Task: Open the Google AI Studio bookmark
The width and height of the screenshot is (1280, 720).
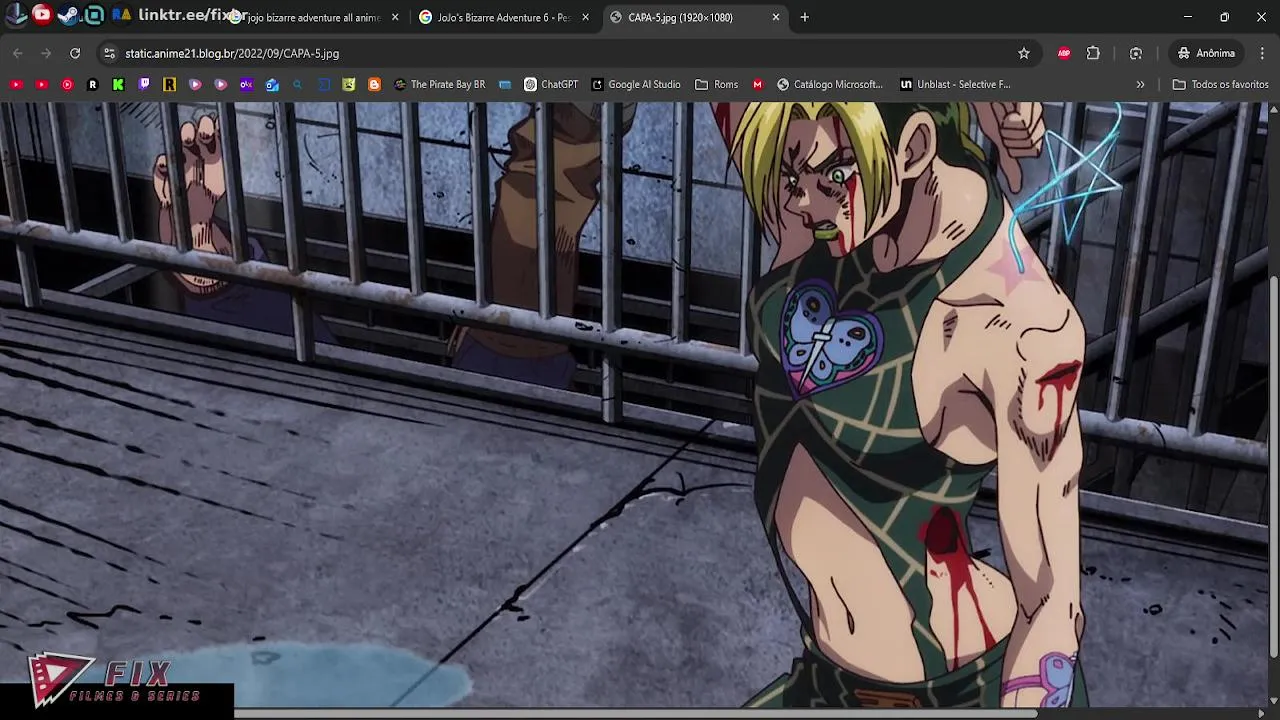Action: [636, 85]
